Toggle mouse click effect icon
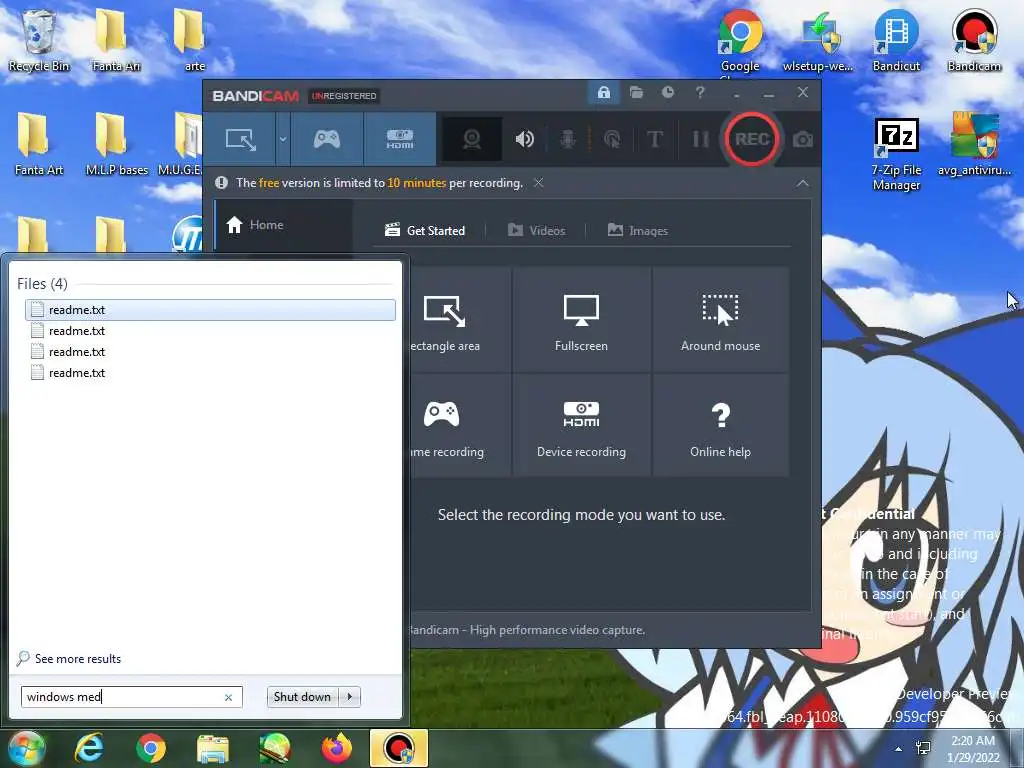 pyautogui.click(x=612, y=139)
